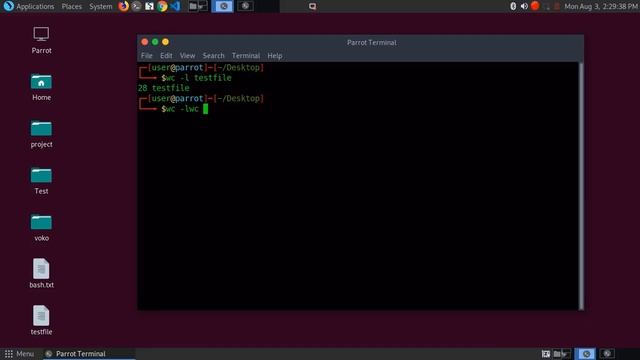This screenshot has width=640, height=360.
Task: Select the testfile document icon
Action: (x=41, y=320)
